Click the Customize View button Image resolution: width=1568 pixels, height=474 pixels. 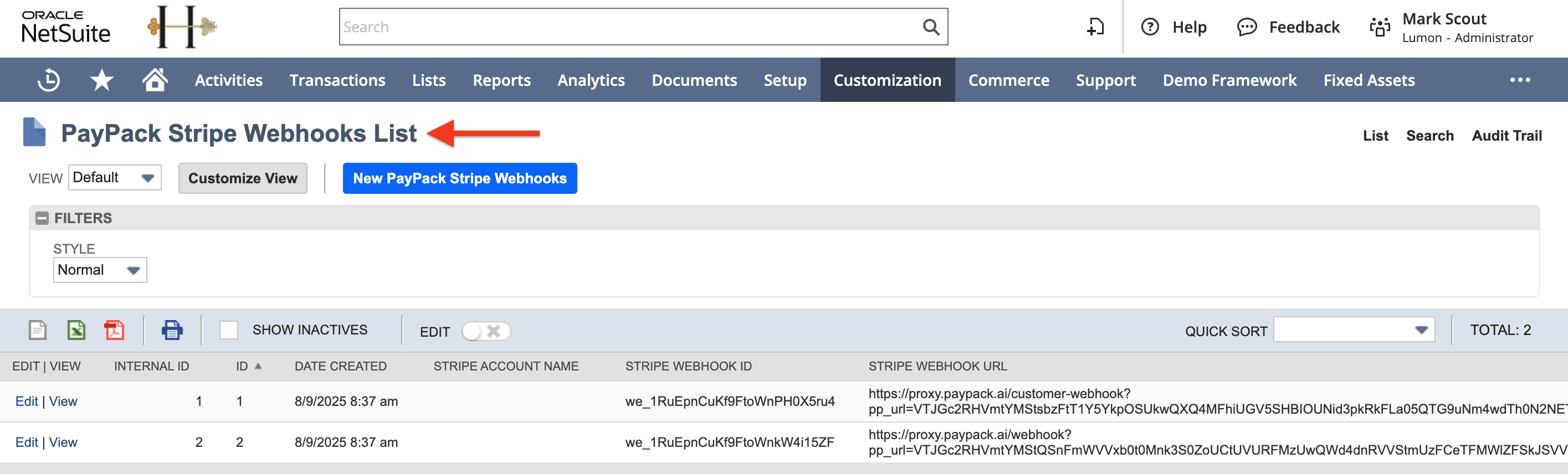click(x=243, y=178)
